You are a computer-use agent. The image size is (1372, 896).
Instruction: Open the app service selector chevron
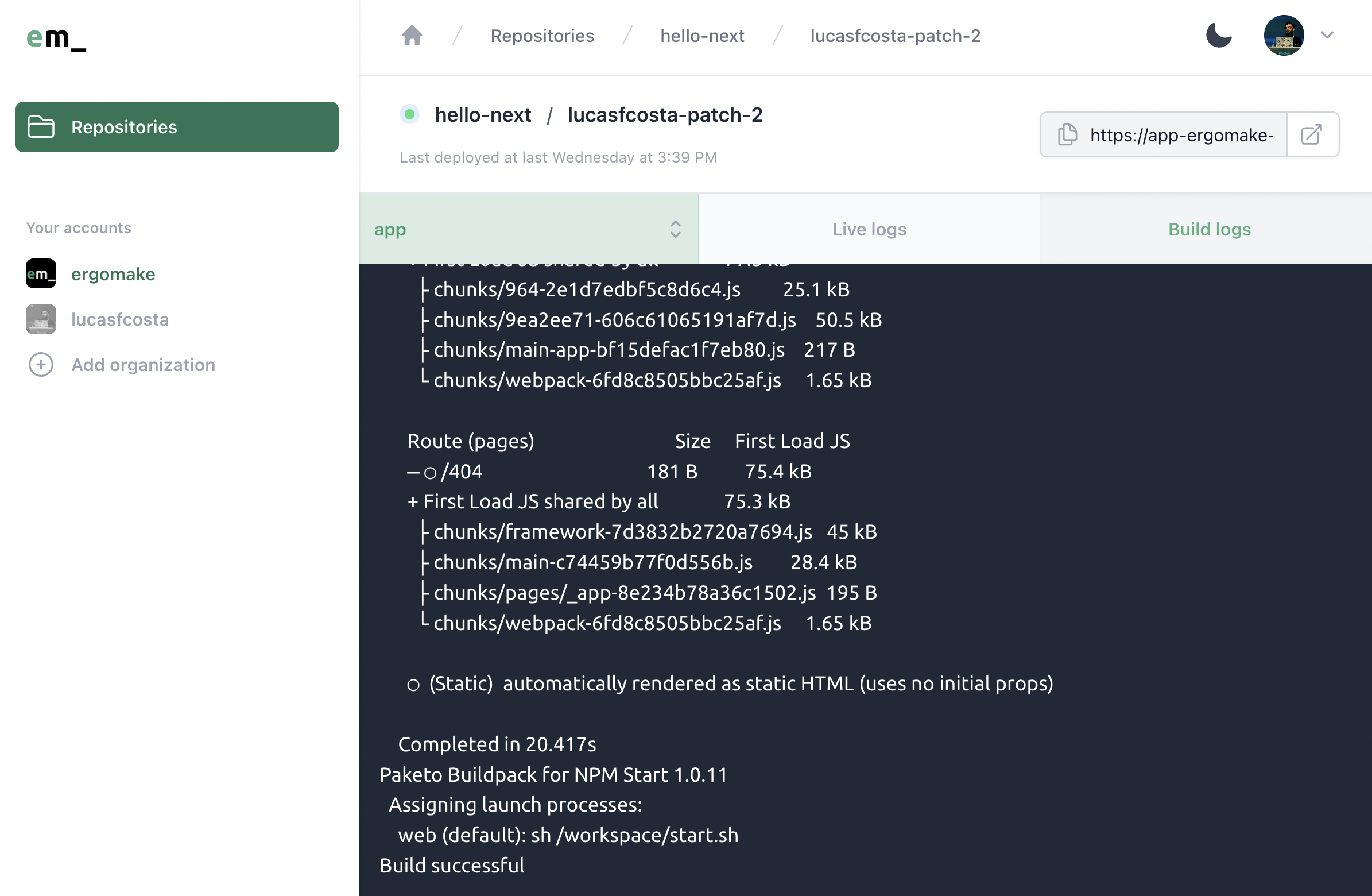point(675,229)
